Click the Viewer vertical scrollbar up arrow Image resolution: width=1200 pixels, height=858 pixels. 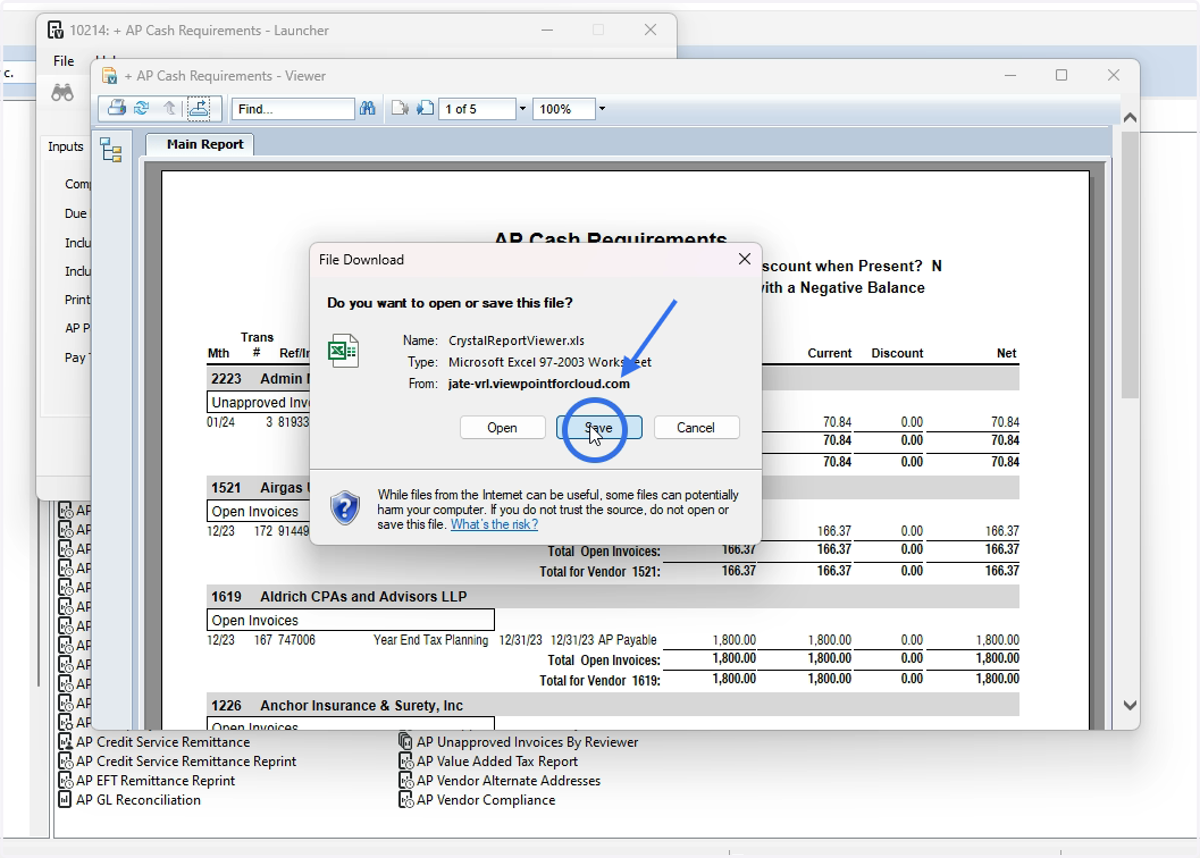click(x=1130, y=118)
